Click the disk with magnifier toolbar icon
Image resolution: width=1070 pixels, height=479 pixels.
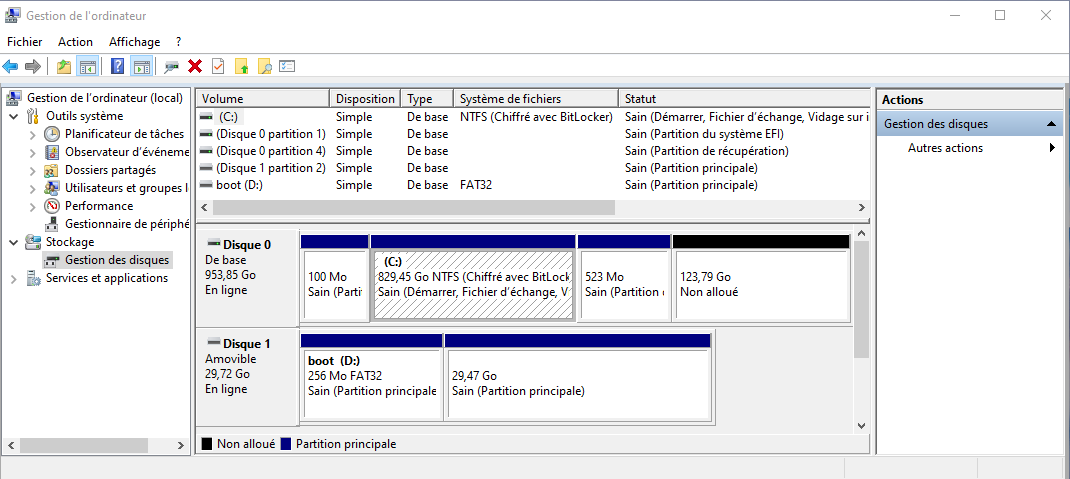point(172,66)
